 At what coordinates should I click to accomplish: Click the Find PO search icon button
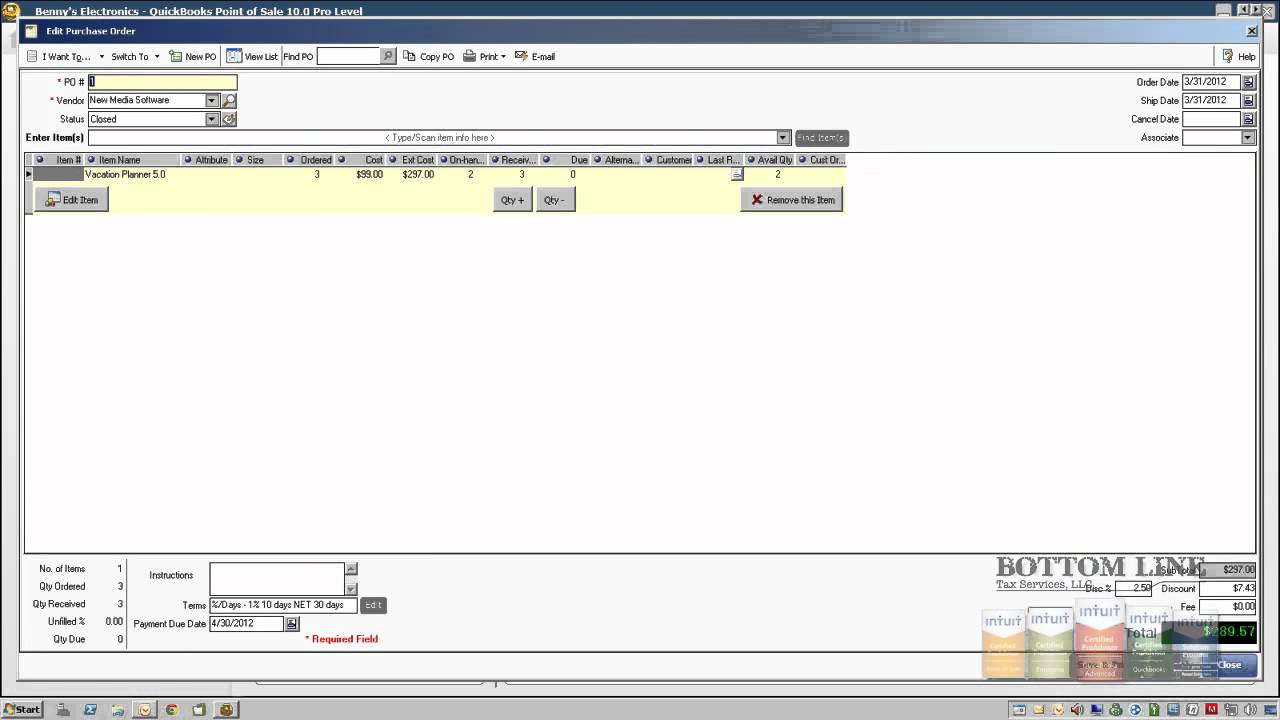coord(389,56)
